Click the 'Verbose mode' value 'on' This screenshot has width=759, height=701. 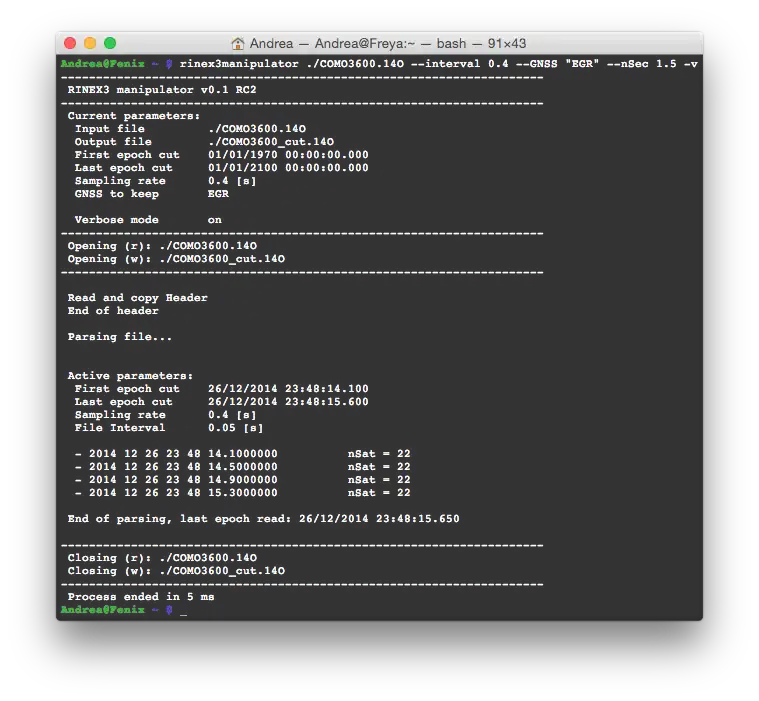tap(215, 220)
